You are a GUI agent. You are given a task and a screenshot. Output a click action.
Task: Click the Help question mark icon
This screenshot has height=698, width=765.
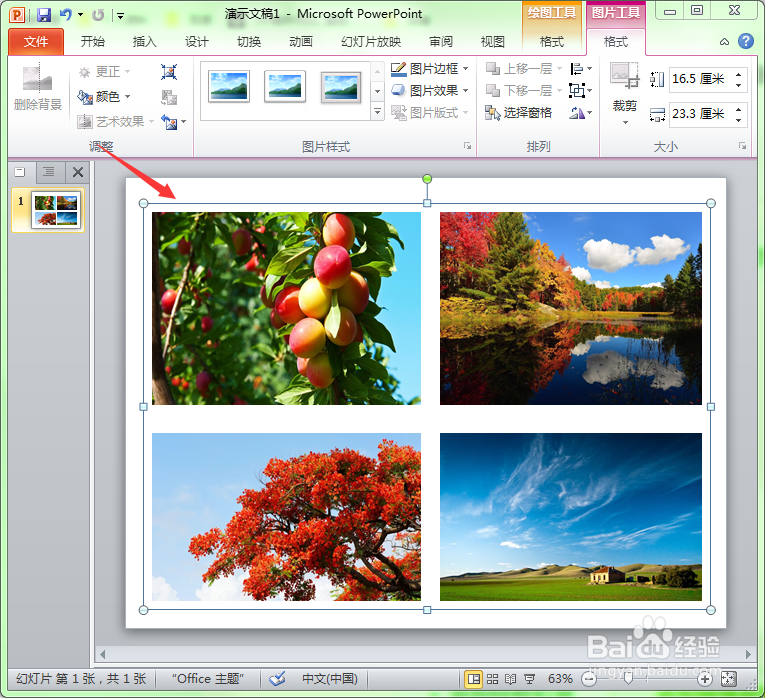point(745,41)
